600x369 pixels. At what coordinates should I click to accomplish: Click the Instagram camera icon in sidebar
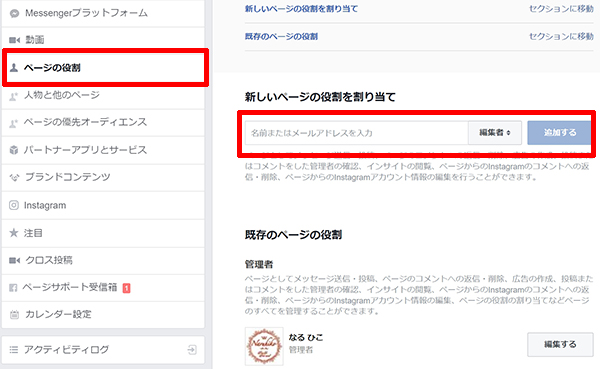pos(14,205)
